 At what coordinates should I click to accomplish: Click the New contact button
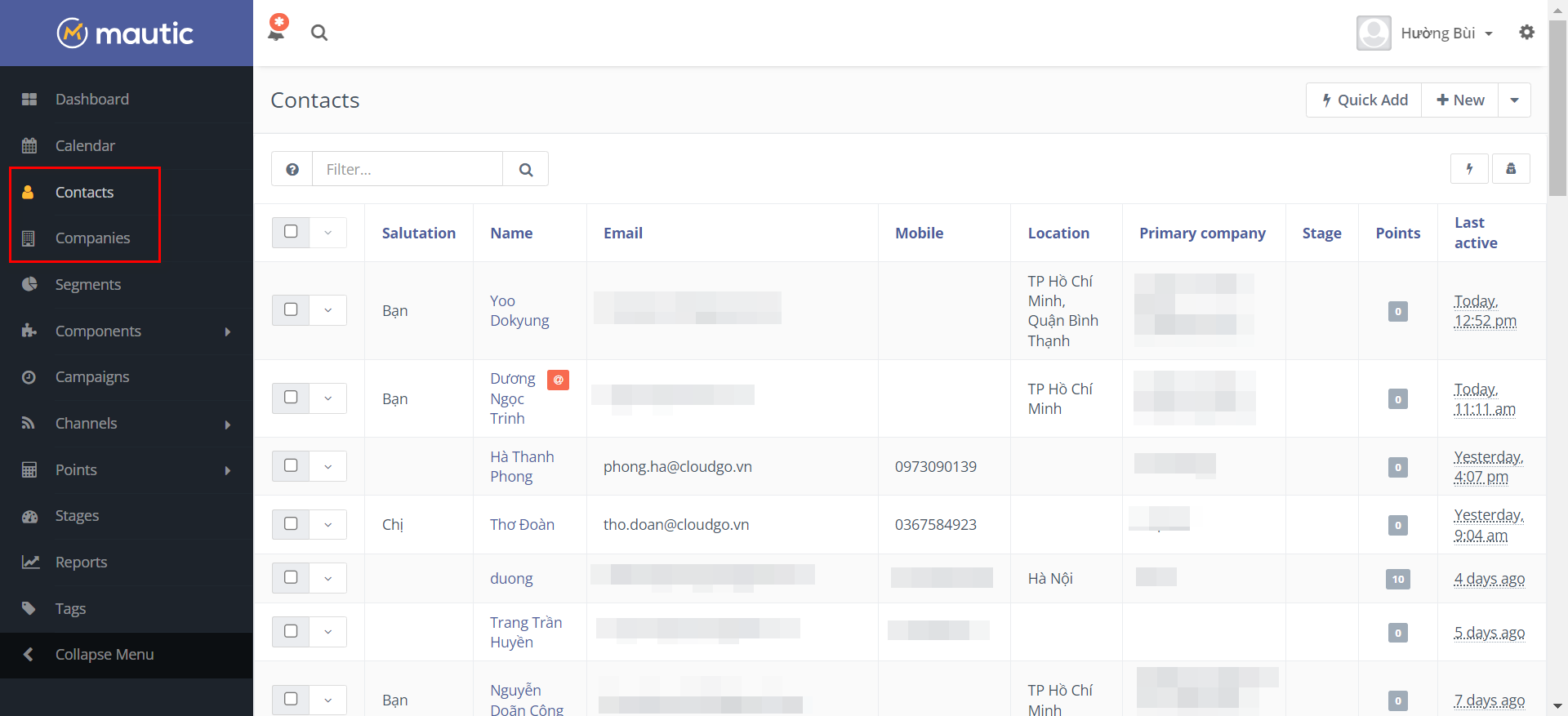[1460, 100]
